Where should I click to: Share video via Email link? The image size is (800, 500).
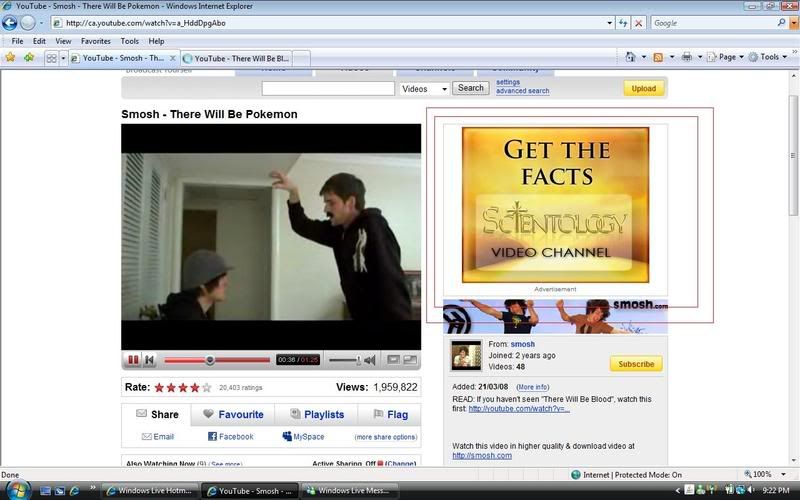pyautogui.click(x=158, y=437)
